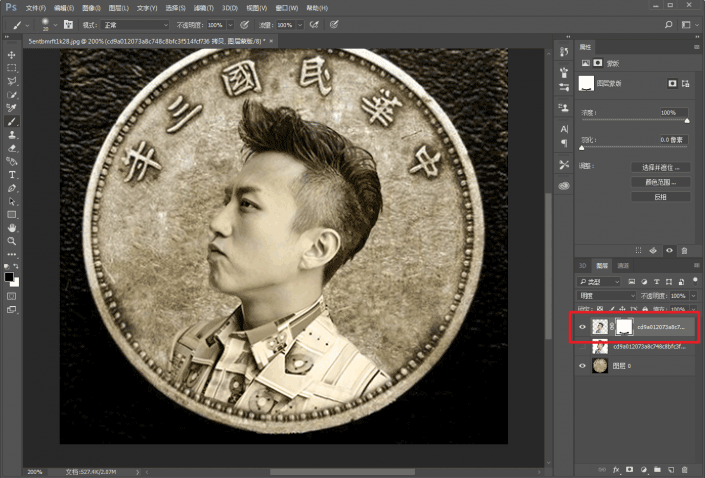Hide the 图层 0 coin layer

(x=582, y=366)
